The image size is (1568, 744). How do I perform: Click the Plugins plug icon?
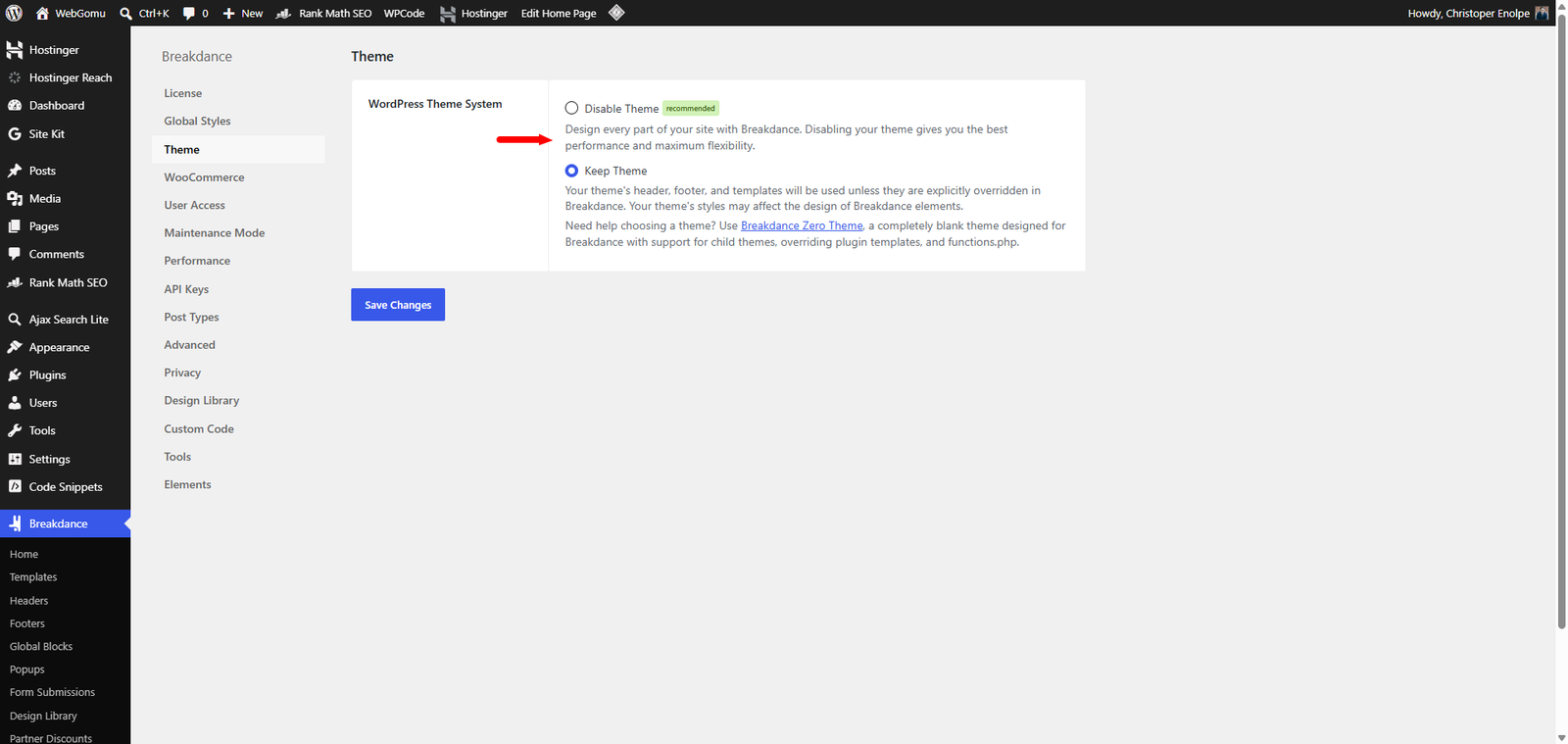pos(15,375)
